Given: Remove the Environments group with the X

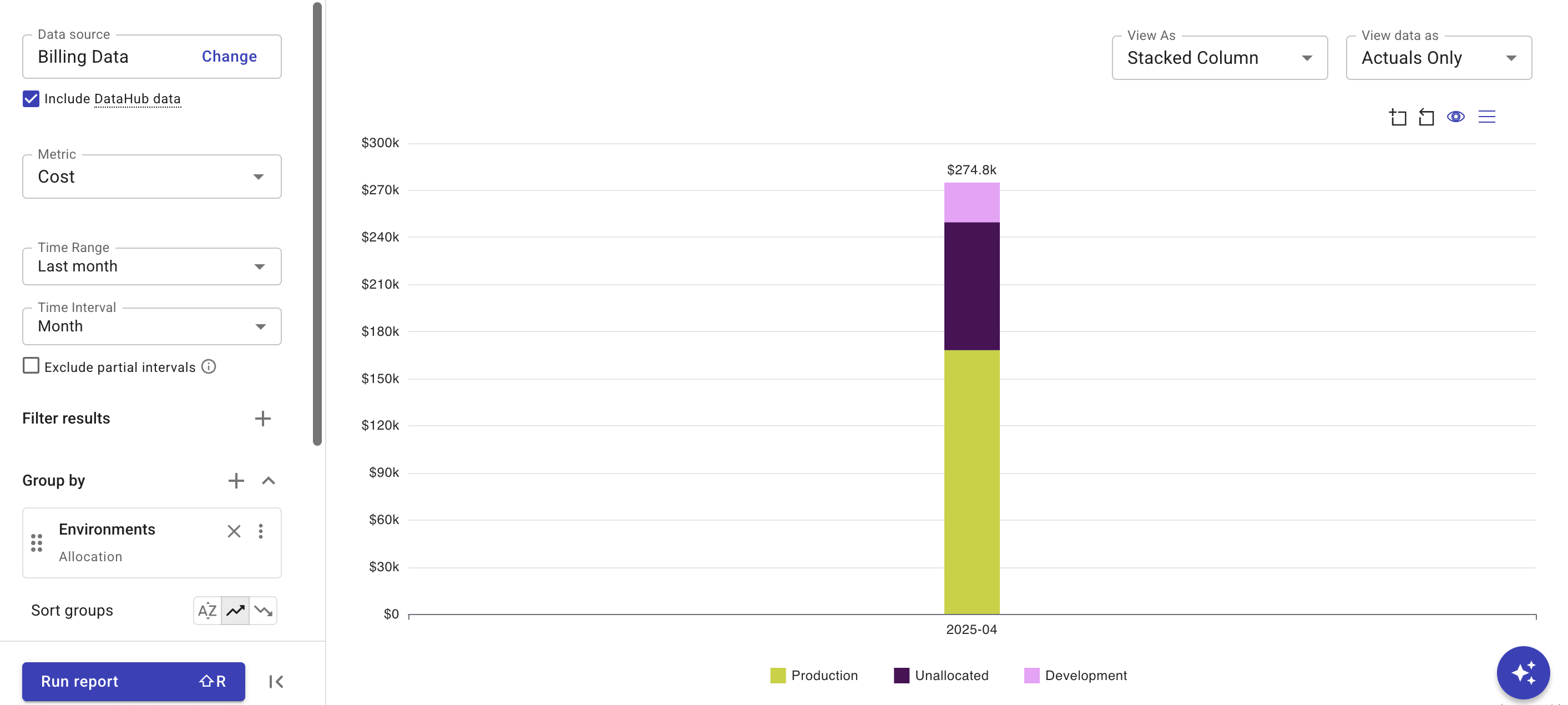Looking at the screenshot, I should [234, 531].
